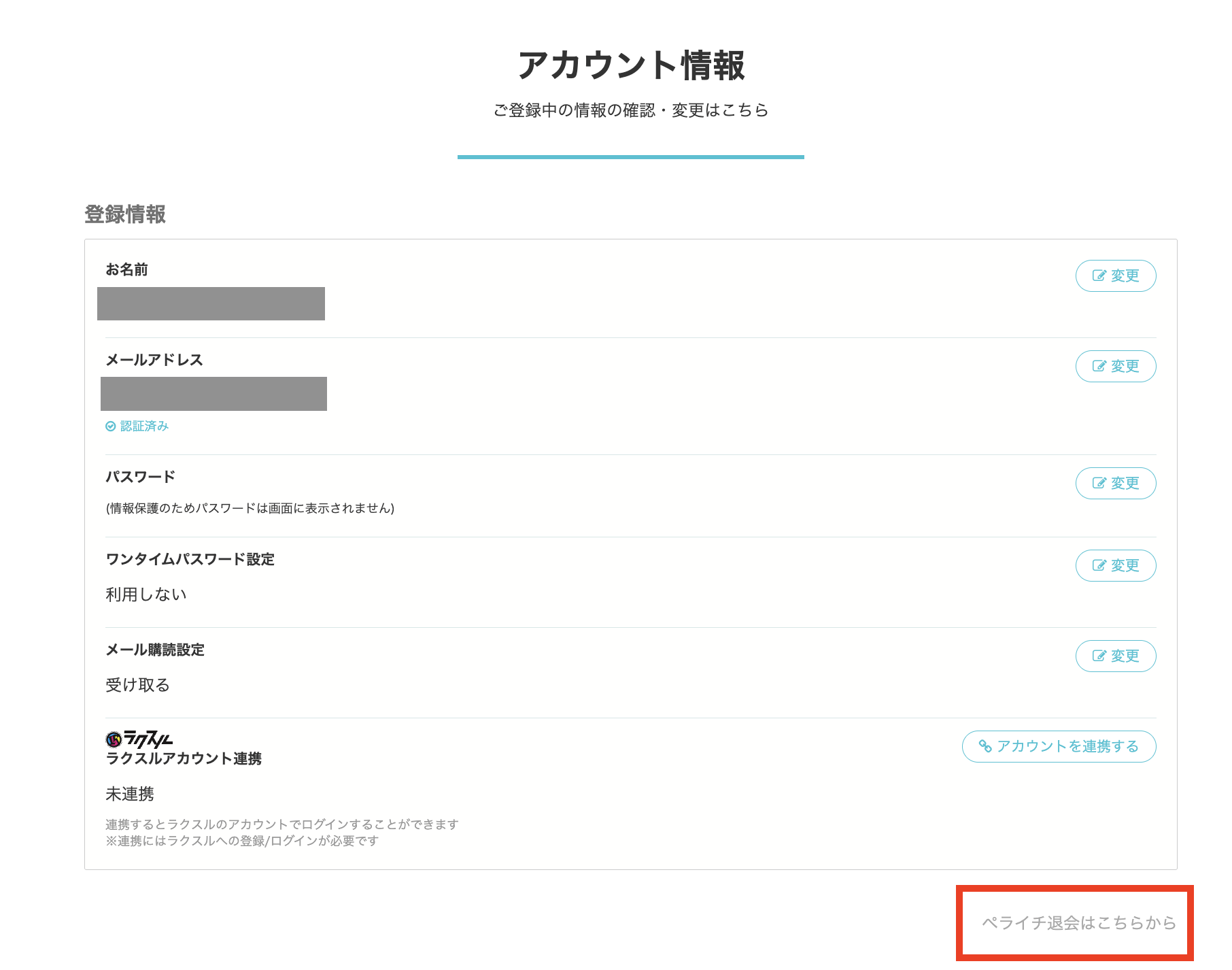Click the ラクスル logo
The image size is (1232, 970).
pyautogui.click(x=139, y=739)
